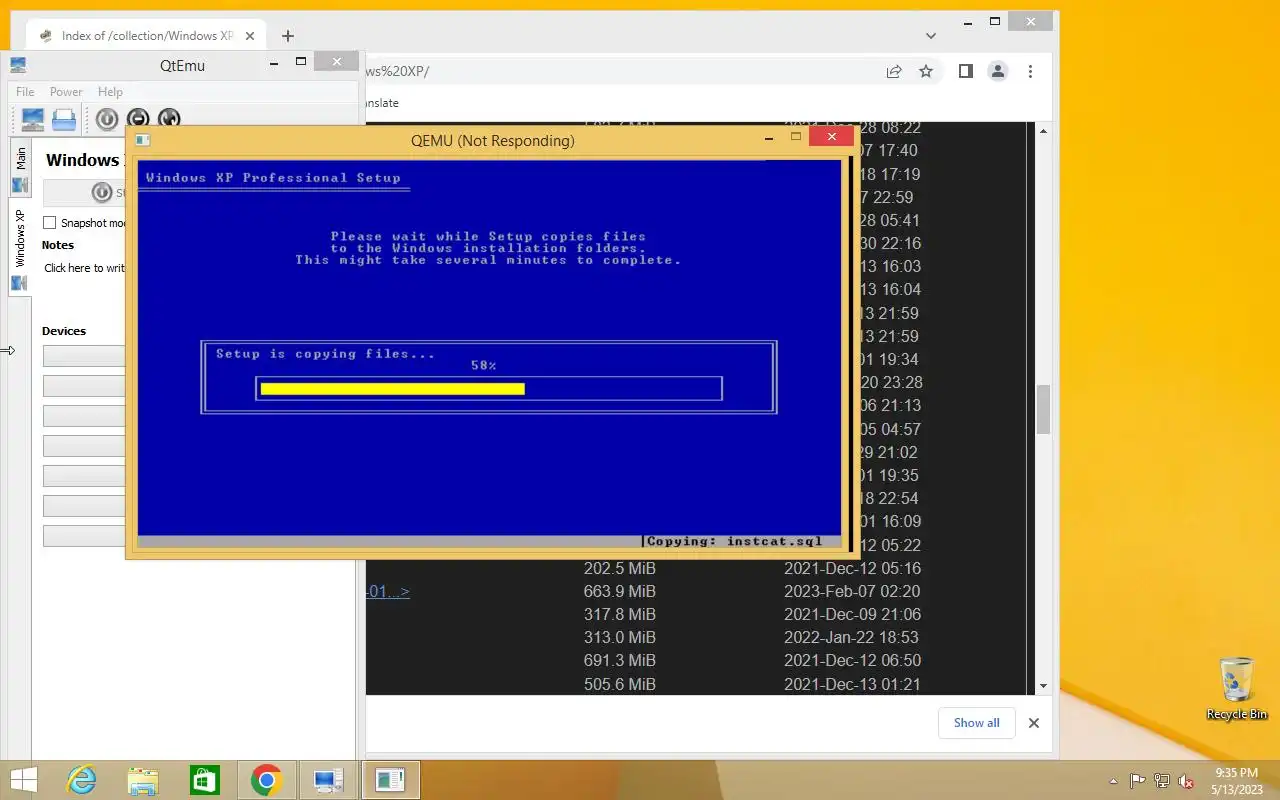The image size is (1280, 800).
Task: Click the scroll up arrow in Chrome page
Action: tap(1043, 131)
